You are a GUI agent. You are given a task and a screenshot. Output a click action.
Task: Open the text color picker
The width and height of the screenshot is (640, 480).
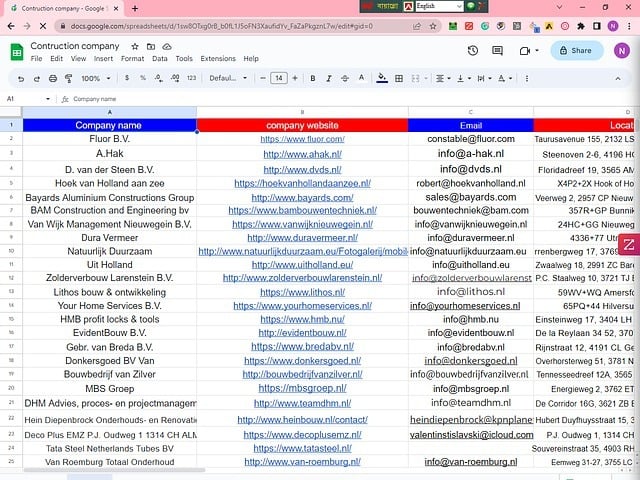pyautogui.click(x=361, y=78)
